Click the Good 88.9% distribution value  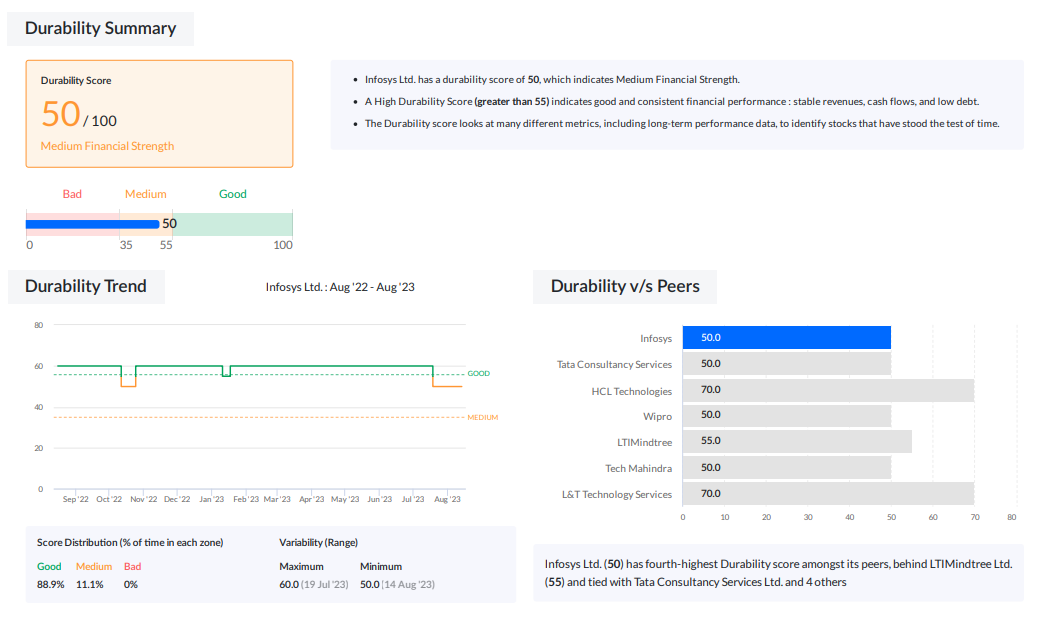coord(51,584)
